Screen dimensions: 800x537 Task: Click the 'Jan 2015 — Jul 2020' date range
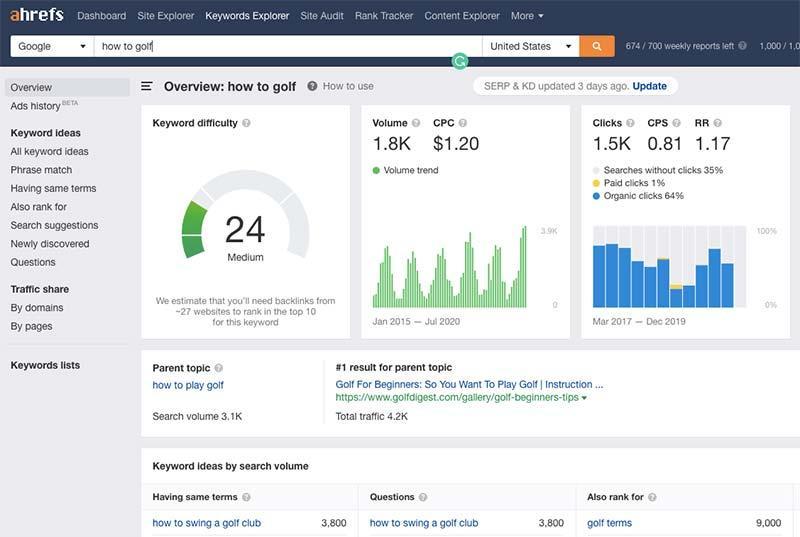[x=416, y=321]
